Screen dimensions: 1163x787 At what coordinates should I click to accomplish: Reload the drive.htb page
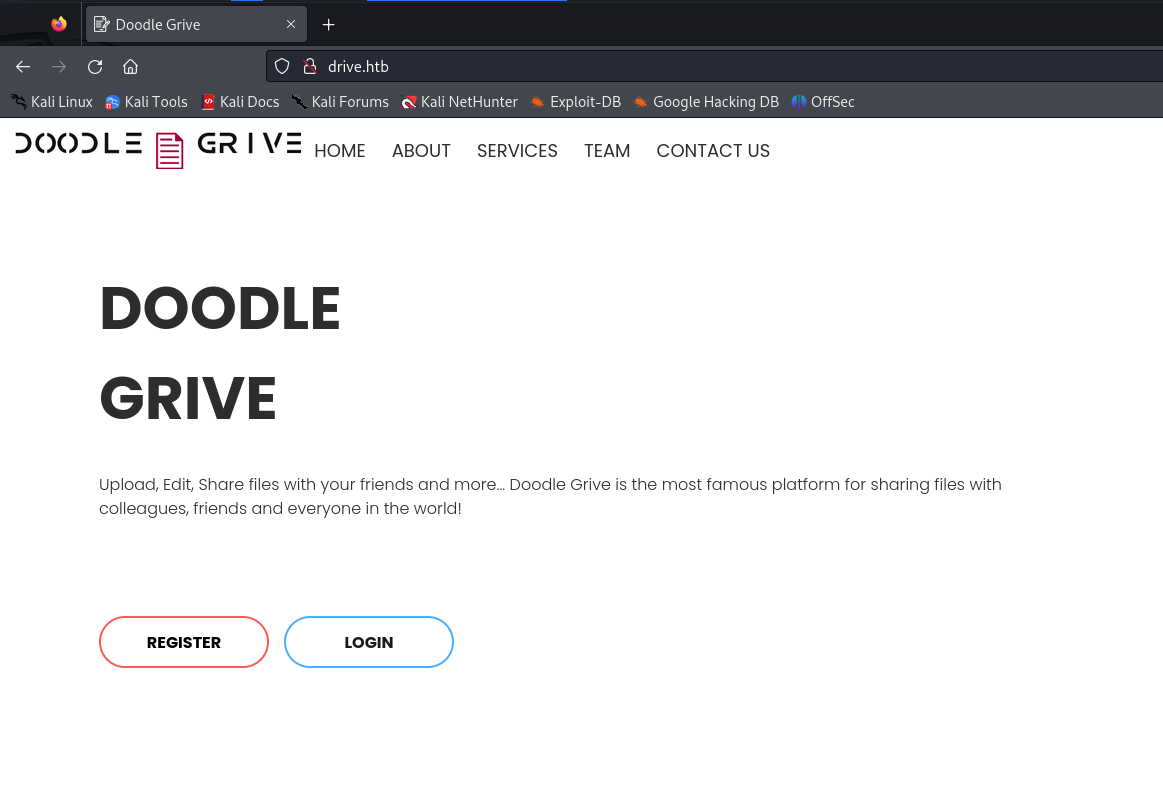(95, 67)
